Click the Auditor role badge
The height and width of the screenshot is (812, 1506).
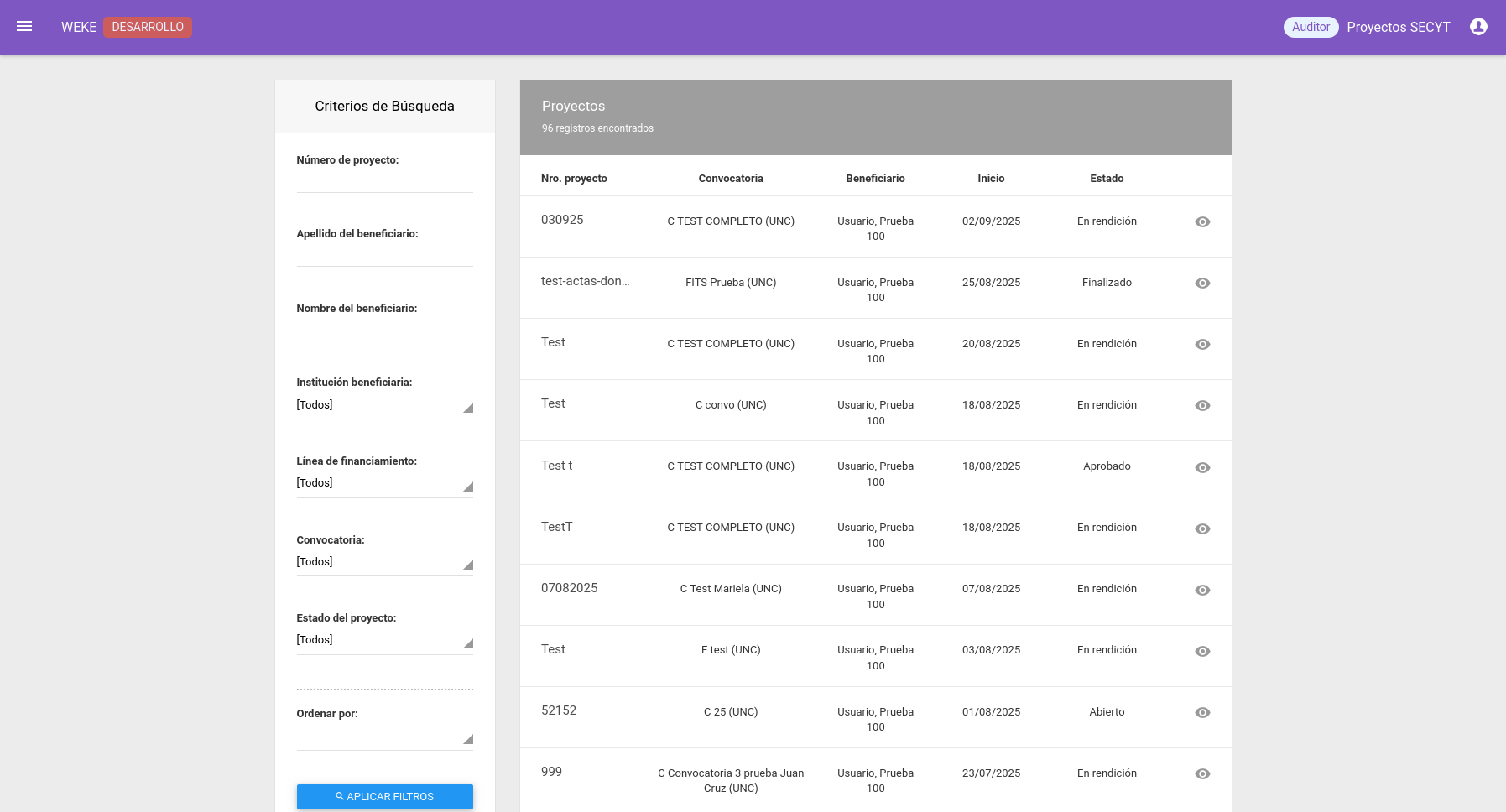(x=1311, y=27)
